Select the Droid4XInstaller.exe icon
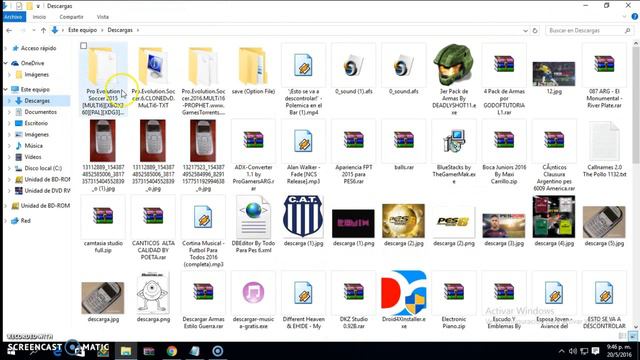 tap(404, 292)
